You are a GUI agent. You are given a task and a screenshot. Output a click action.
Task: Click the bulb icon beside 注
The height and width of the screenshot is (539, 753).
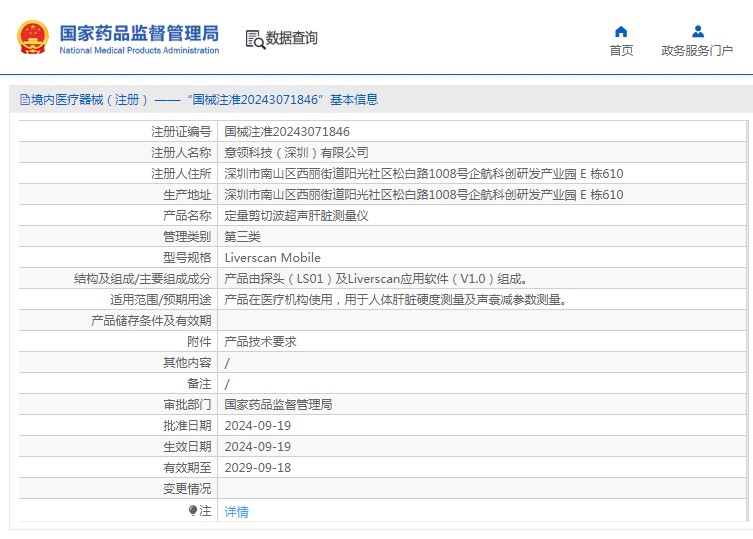coord(193,511)
